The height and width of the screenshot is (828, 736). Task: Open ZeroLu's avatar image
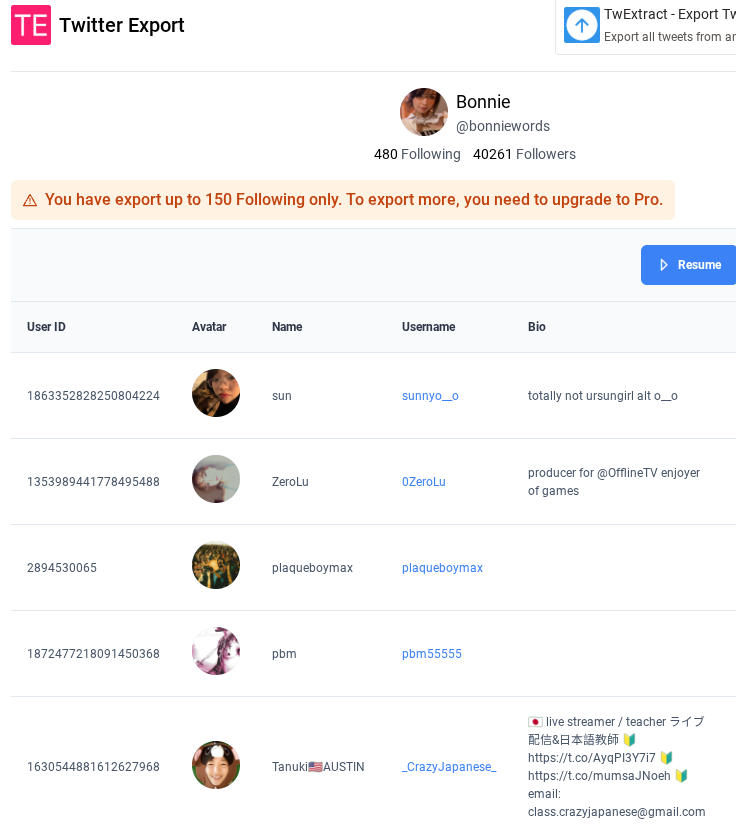[x=215, y=479]
